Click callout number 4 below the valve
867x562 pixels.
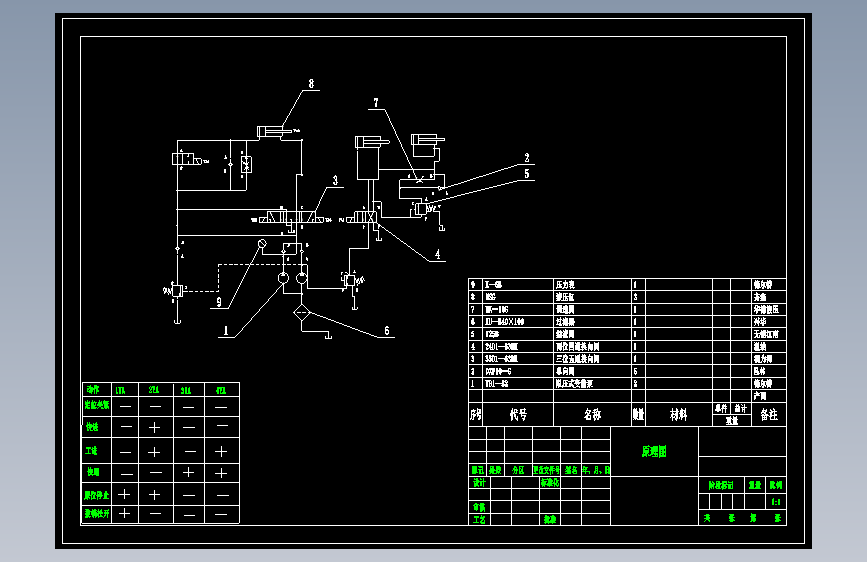[438, 254]
